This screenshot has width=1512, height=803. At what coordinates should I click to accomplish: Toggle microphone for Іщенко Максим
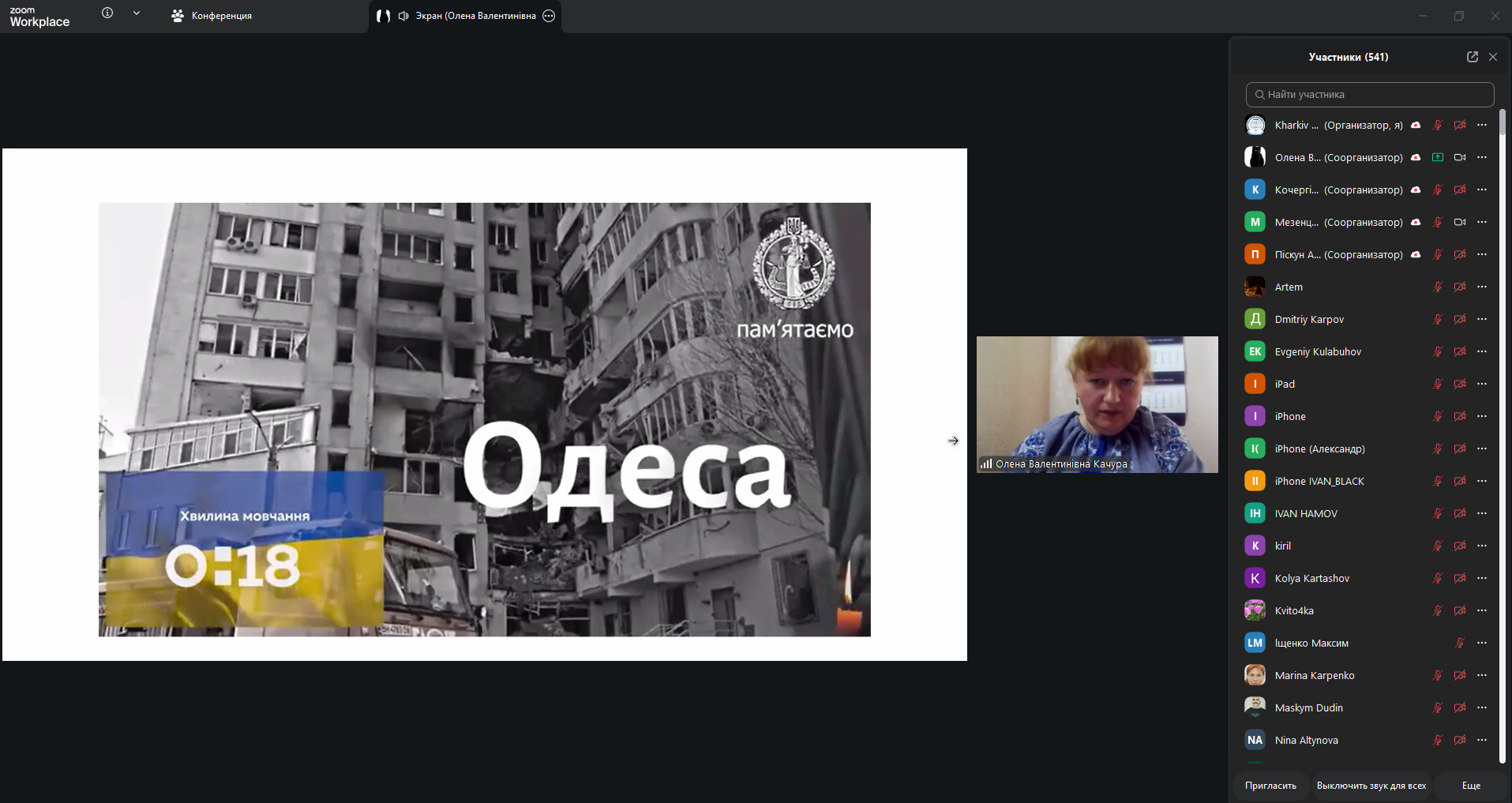point(1460,643)
